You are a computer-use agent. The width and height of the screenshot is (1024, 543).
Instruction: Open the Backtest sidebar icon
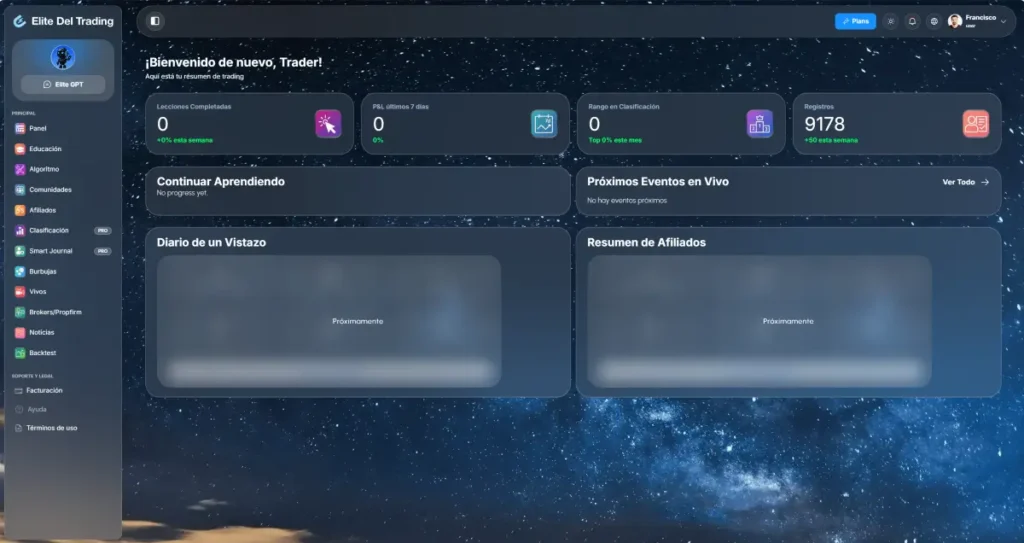[x=20, y=353]
